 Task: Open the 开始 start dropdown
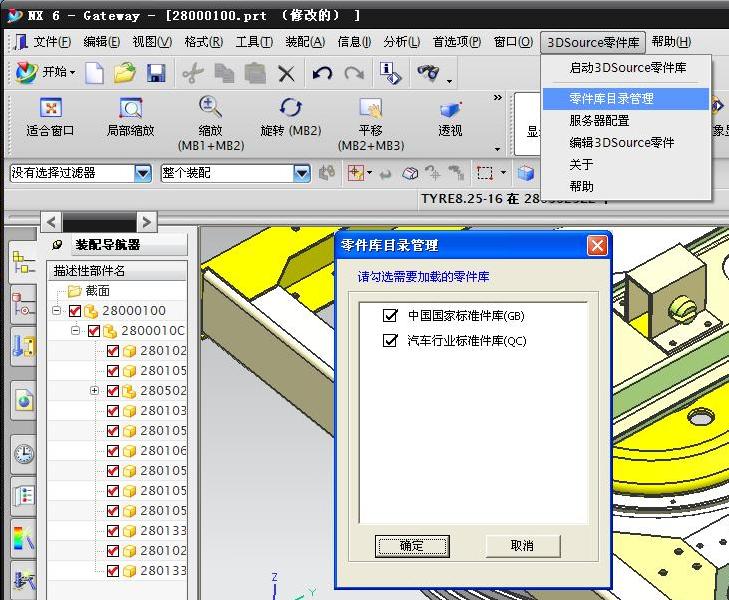point(46,73)
